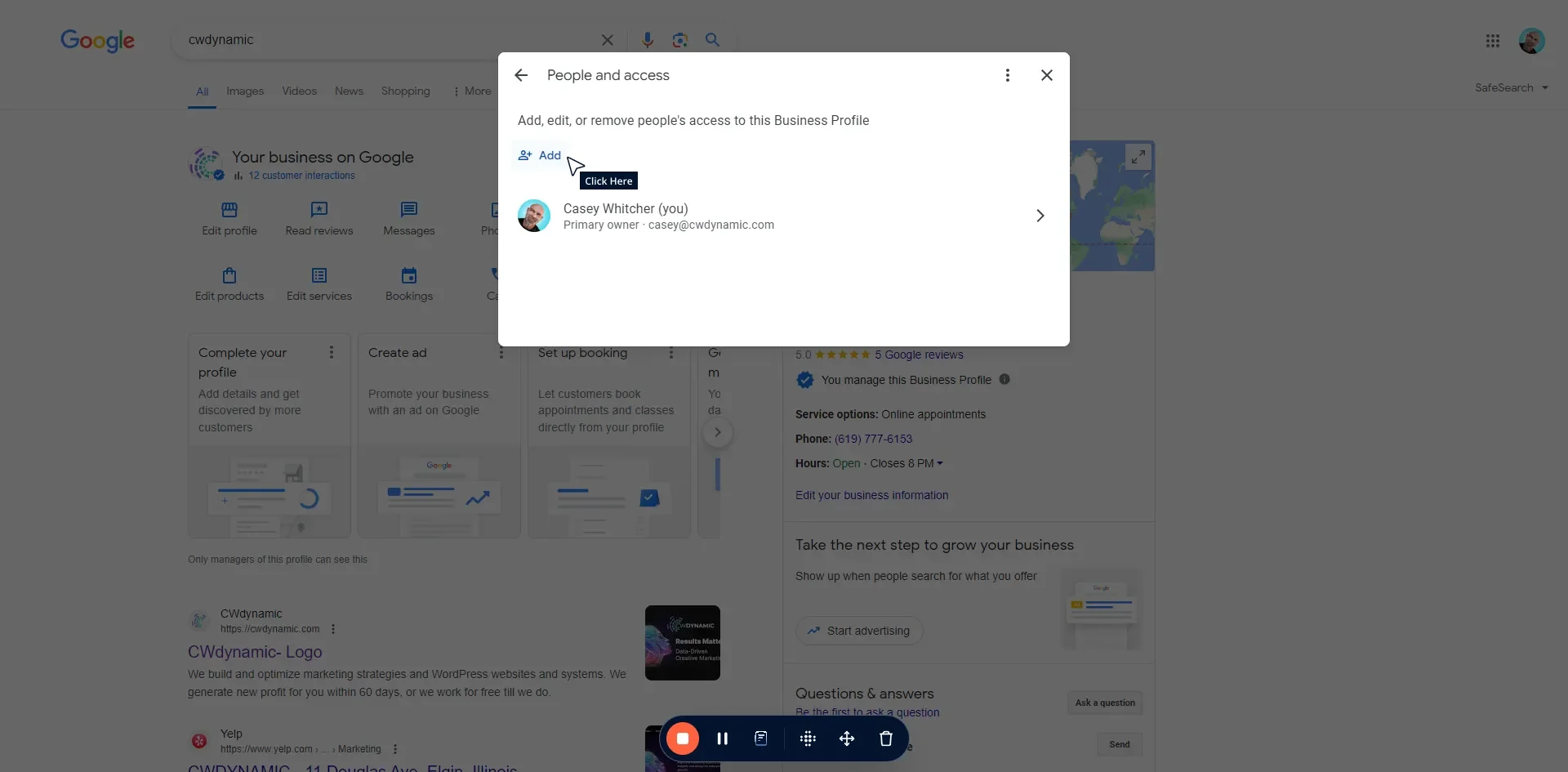
Task: Clear the search box text
Action: [x=607, y=40]
